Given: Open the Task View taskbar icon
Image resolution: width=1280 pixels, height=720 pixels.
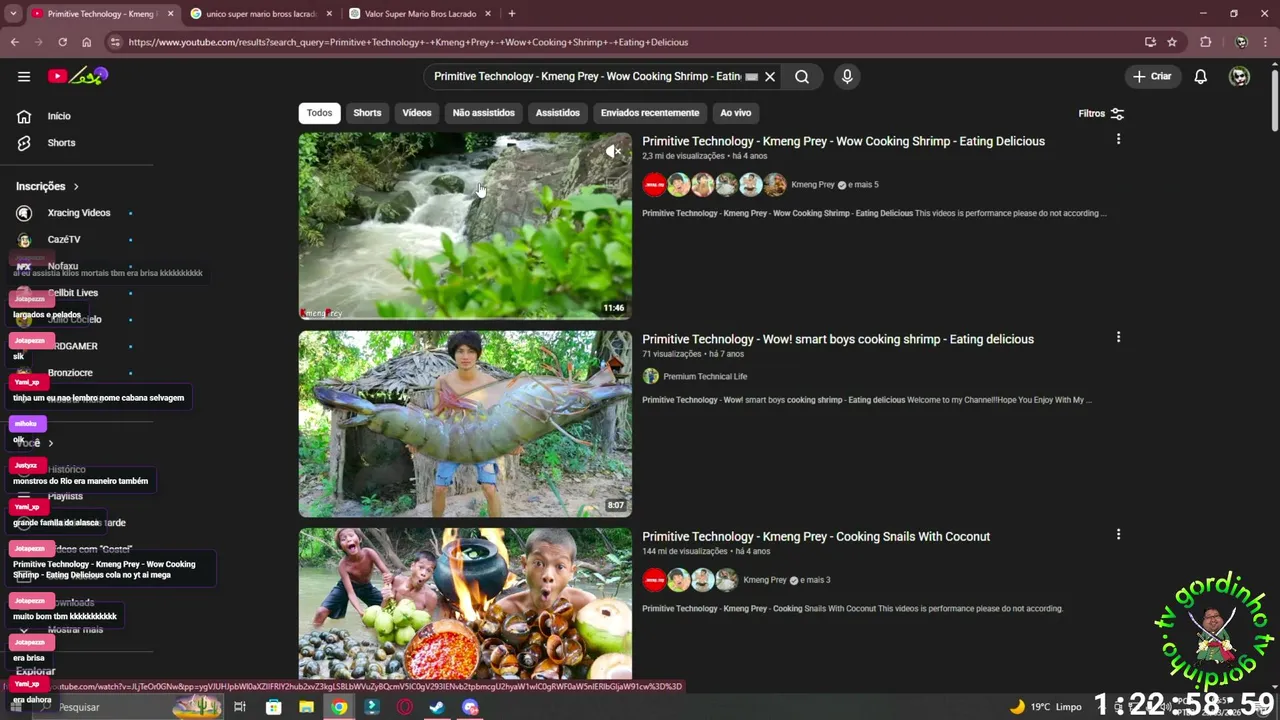Looking at the screenshot, I should pos(240,707).
